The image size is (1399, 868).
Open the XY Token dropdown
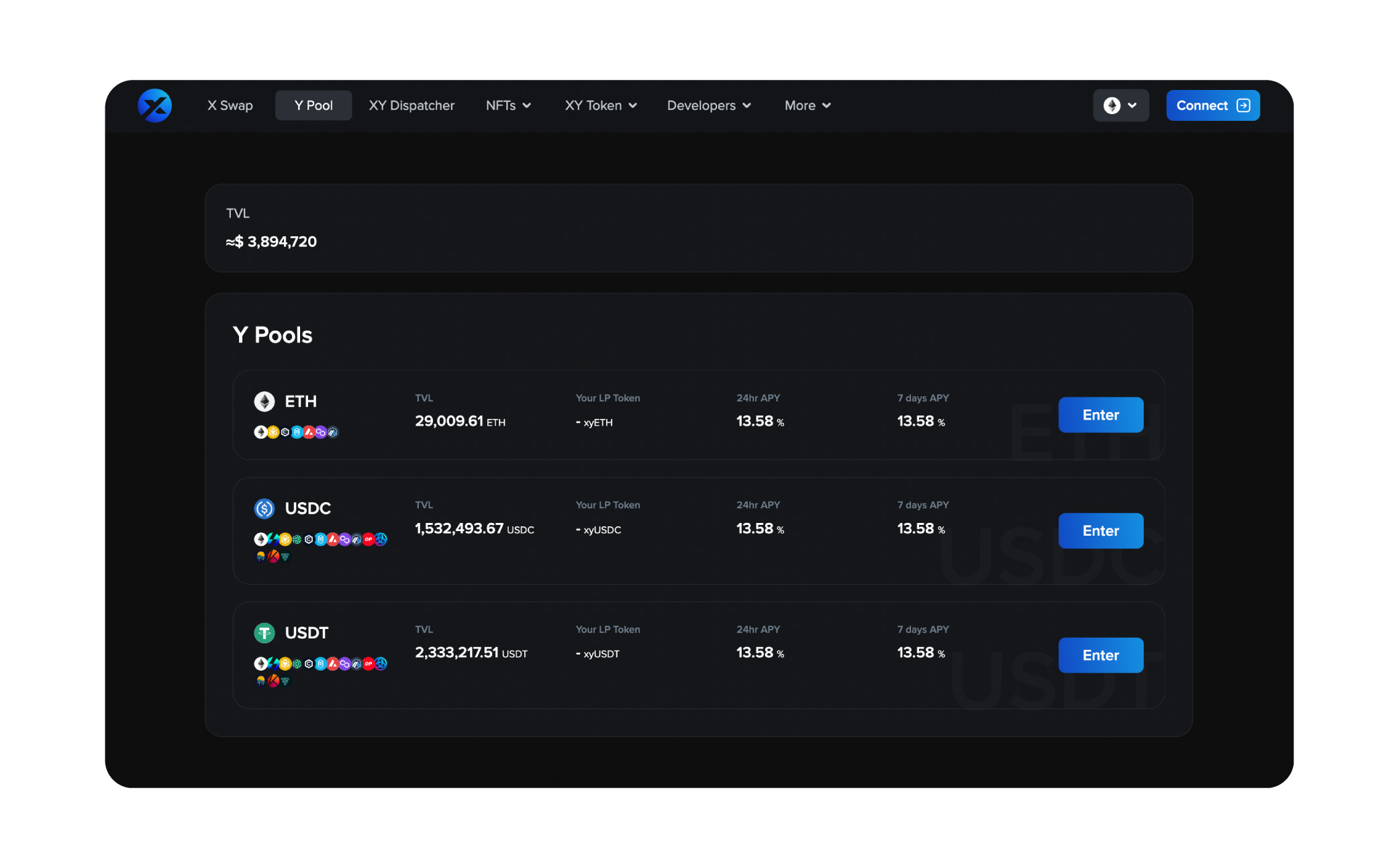600,105
